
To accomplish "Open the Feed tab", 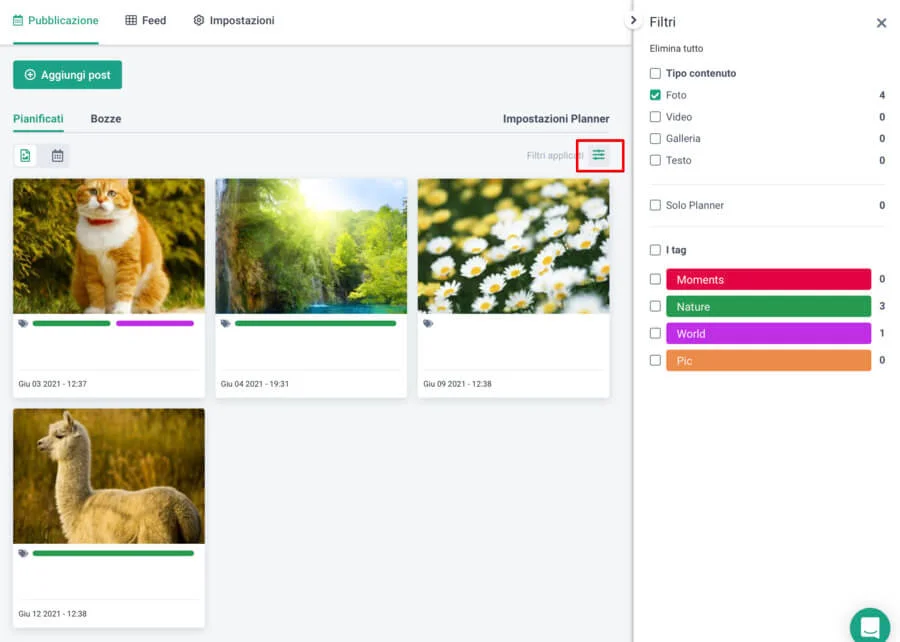I will [146, 20].
